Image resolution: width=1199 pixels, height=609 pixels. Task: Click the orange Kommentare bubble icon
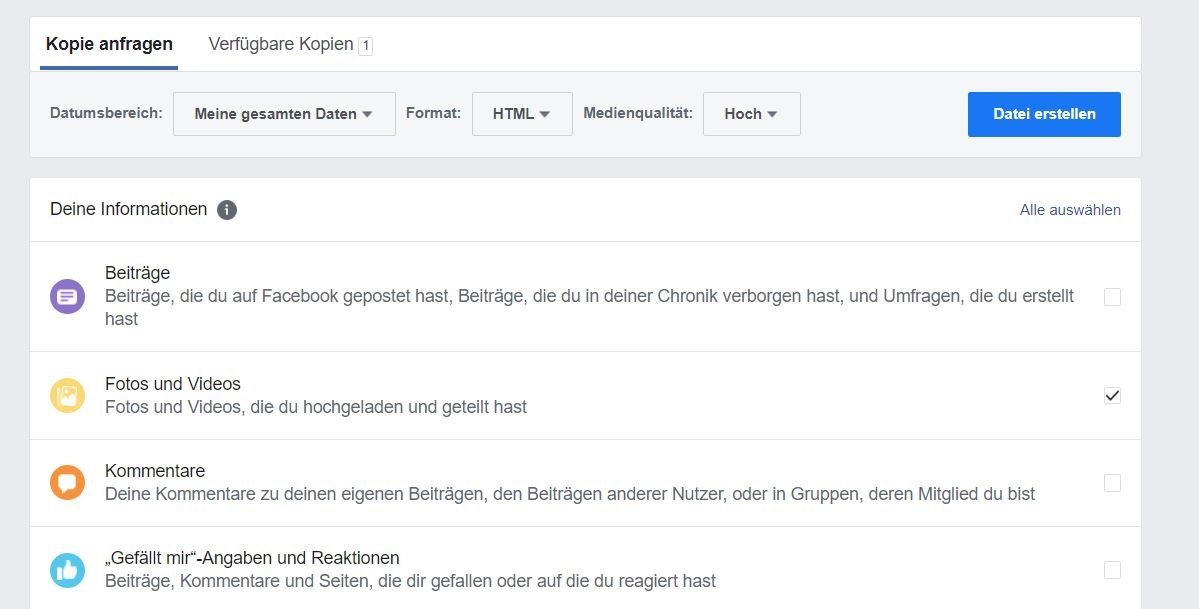coord(67,483)
